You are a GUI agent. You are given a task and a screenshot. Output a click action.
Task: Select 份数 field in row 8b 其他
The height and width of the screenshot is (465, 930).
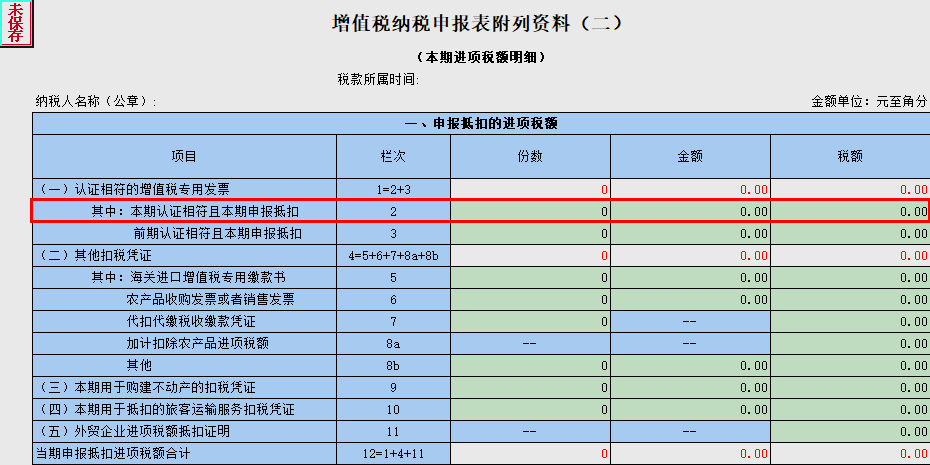(x=530, y=365)
